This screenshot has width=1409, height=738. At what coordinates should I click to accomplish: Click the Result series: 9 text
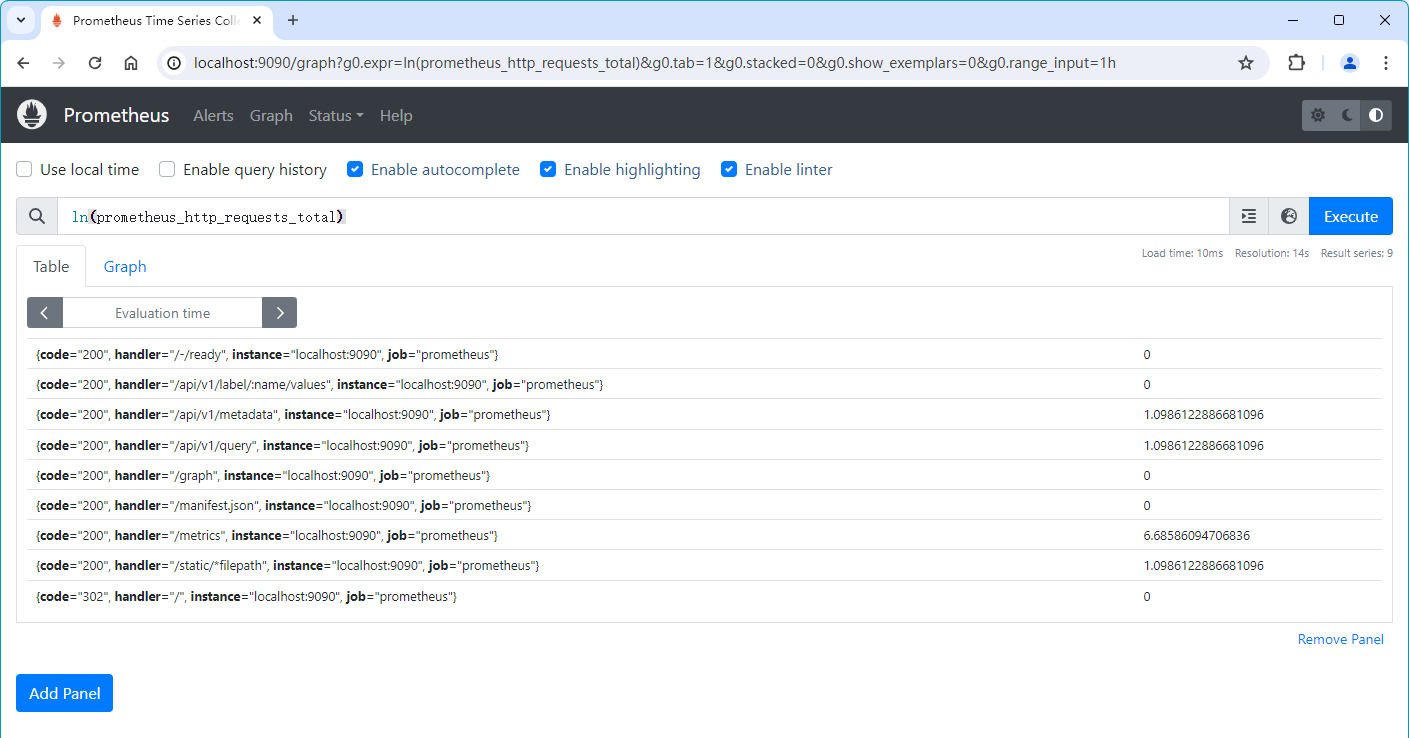point(1357,253)
